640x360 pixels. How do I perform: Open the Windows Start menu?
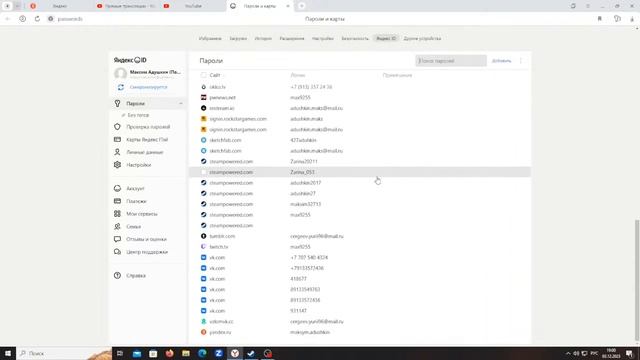8,353
